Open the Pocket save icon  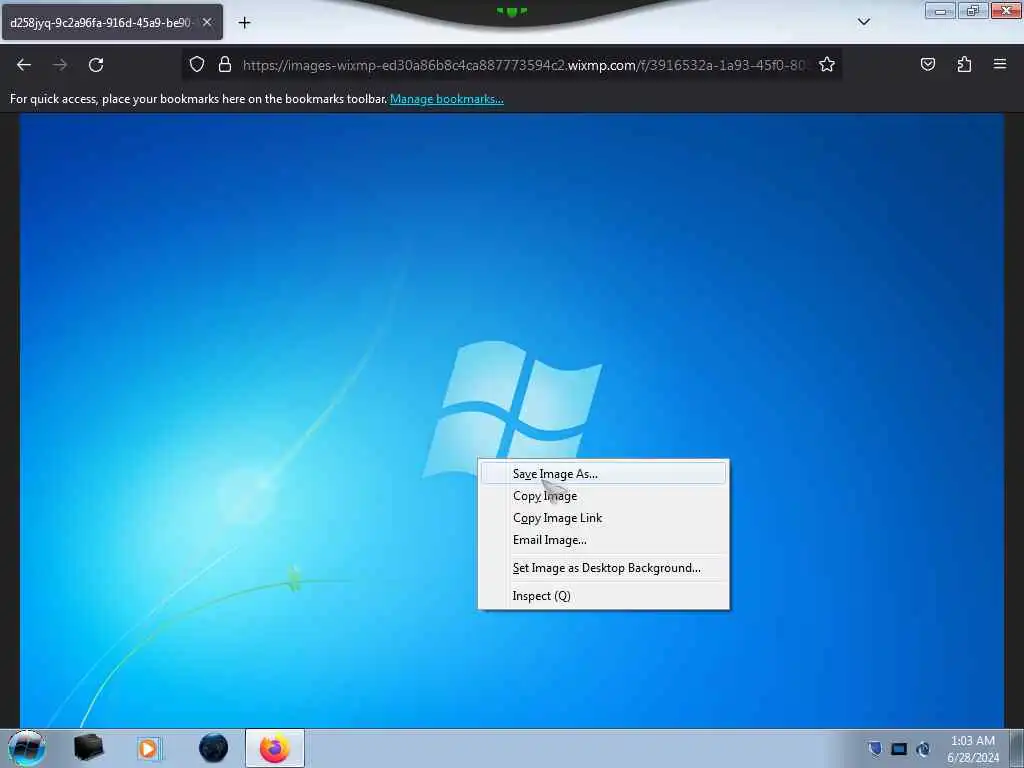(927, 65)
